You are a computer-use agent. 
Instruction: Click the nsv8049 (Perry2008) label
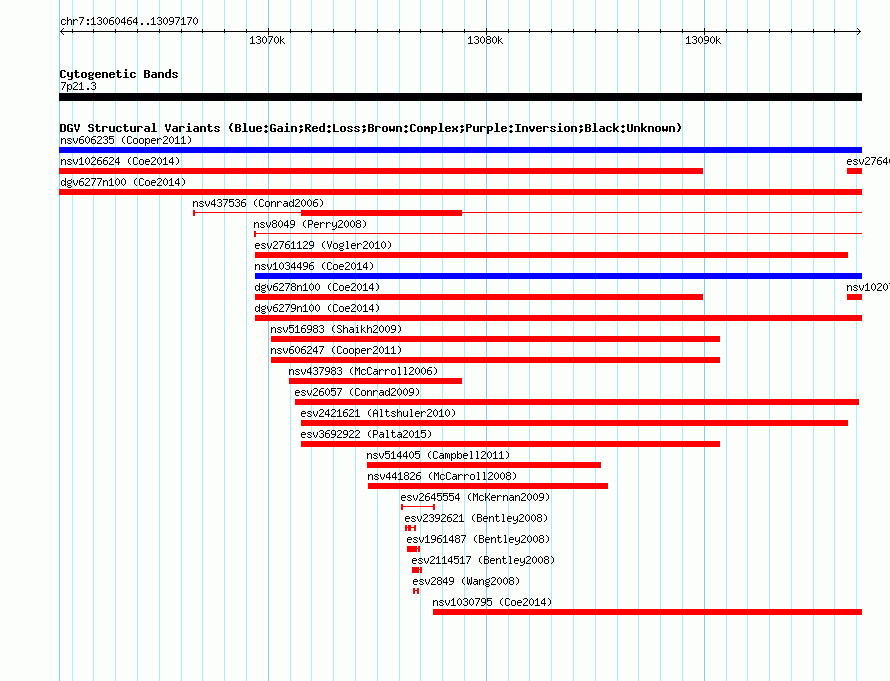point(310,224)
